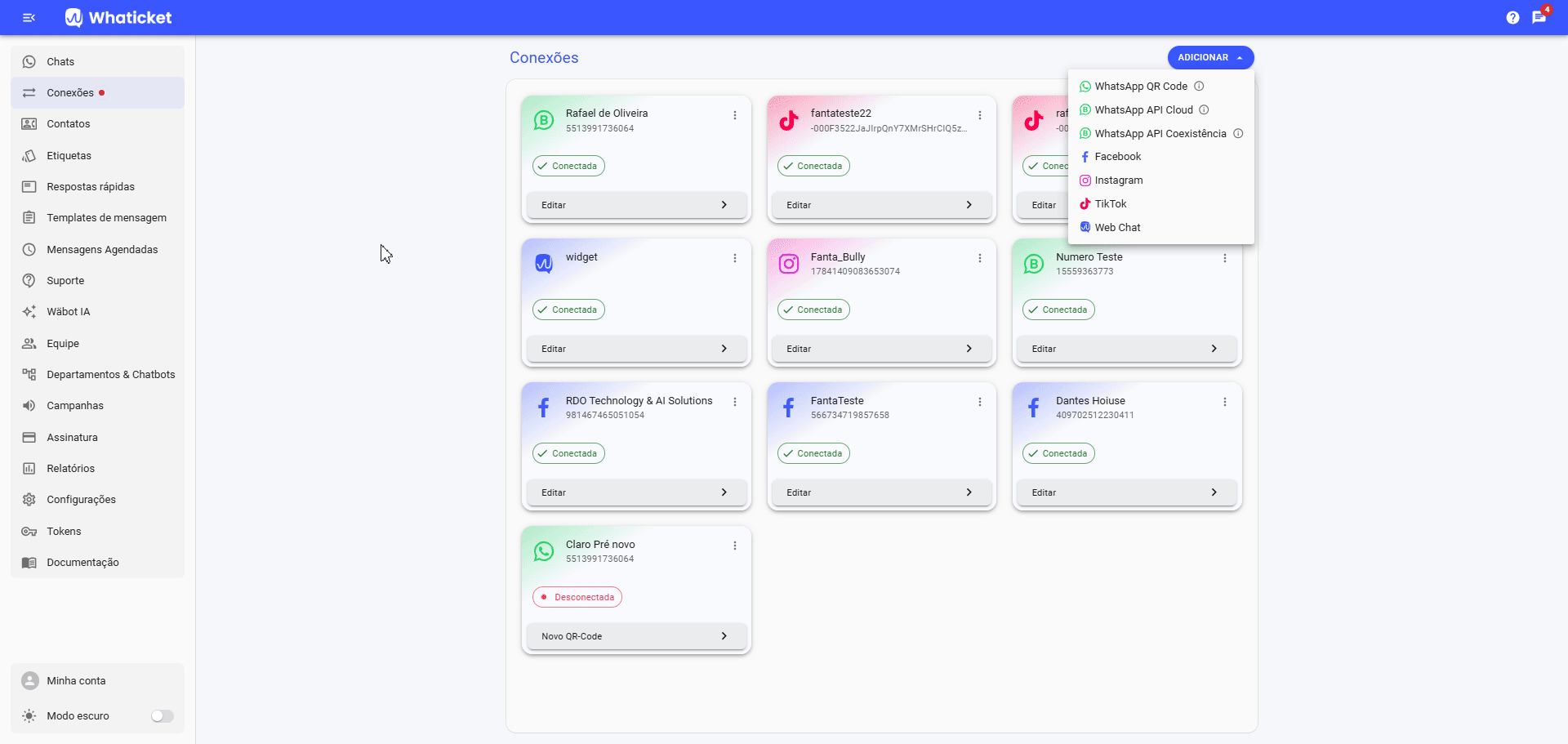Select Web Chat from add menu
This screenshot has height=744, width=1568.
click(1160, 228)
